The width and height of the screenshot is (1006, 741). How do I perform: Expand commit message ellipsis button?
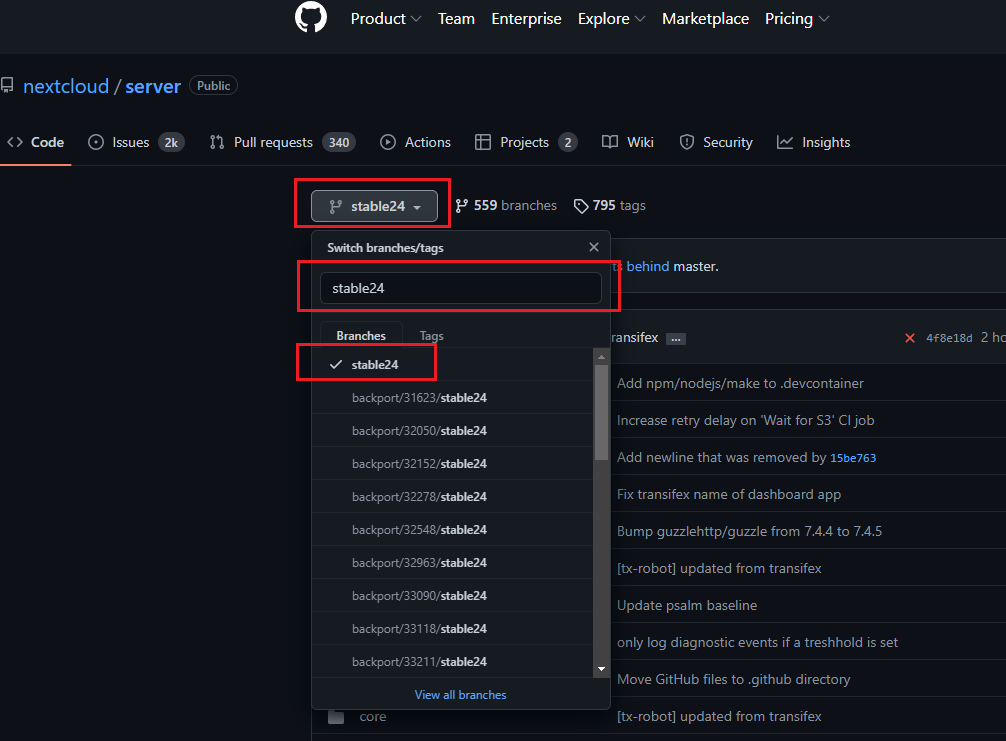pos(676,339)
